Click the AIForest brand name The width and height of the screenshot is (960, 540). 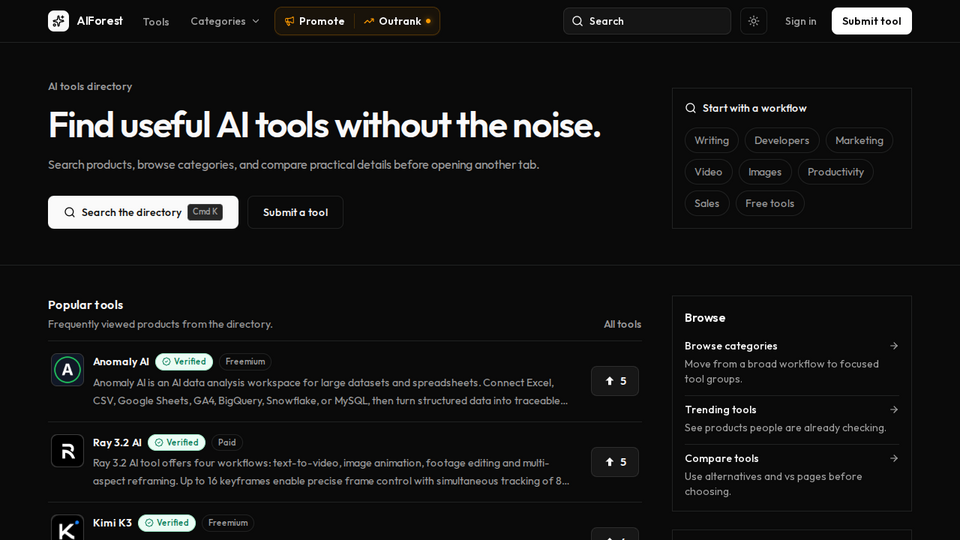(x=100, y=21)
